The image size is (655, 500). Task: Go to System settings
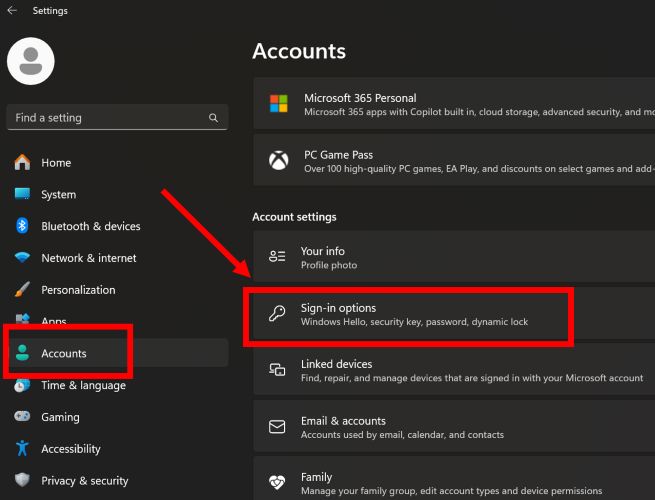58,195
